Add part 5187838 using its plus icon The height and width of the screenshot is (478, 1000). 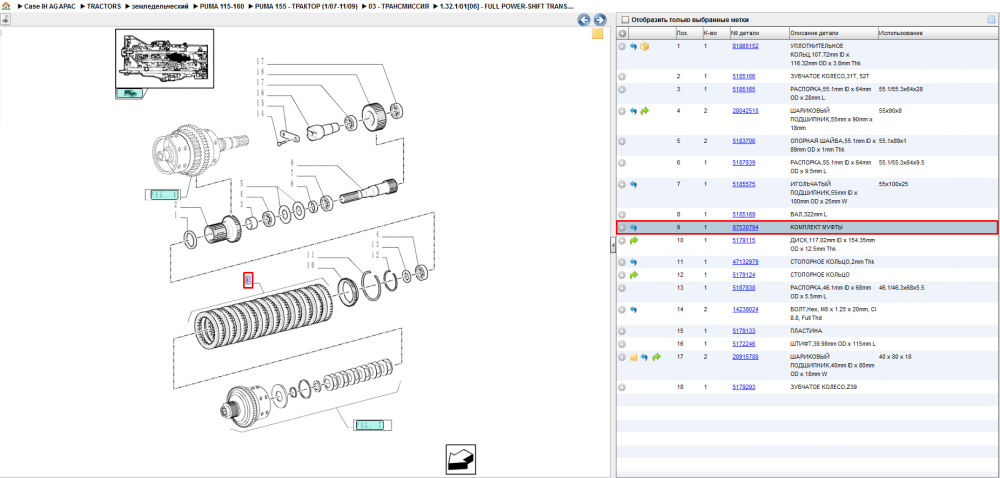622,287
